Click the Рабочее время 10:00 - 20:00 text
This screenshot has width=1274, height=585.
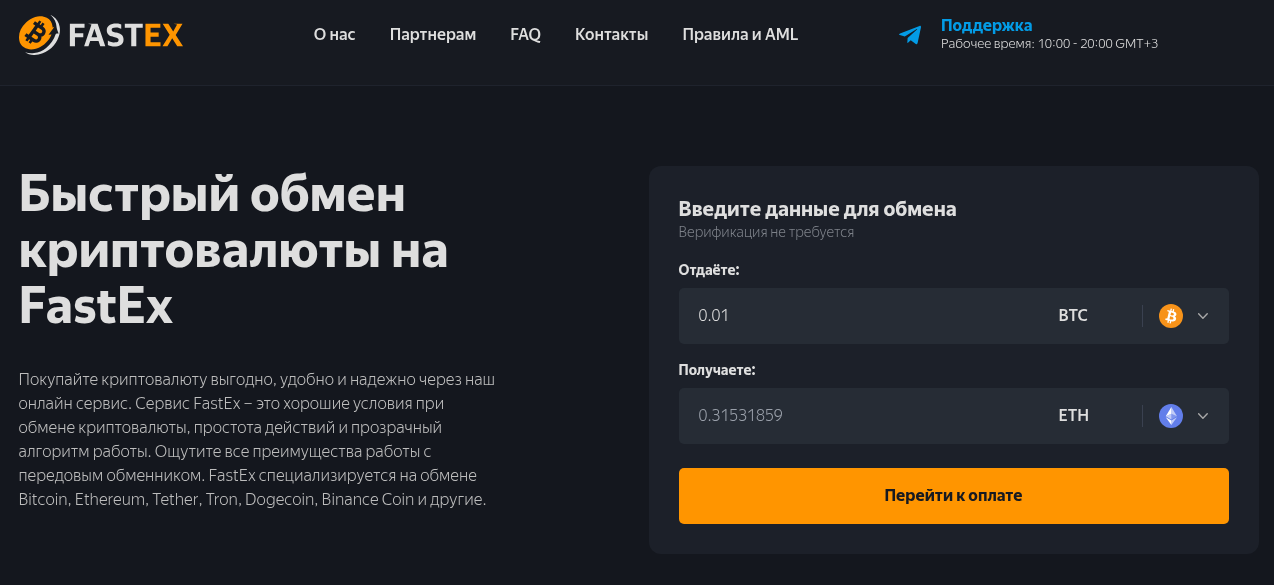1049,44
